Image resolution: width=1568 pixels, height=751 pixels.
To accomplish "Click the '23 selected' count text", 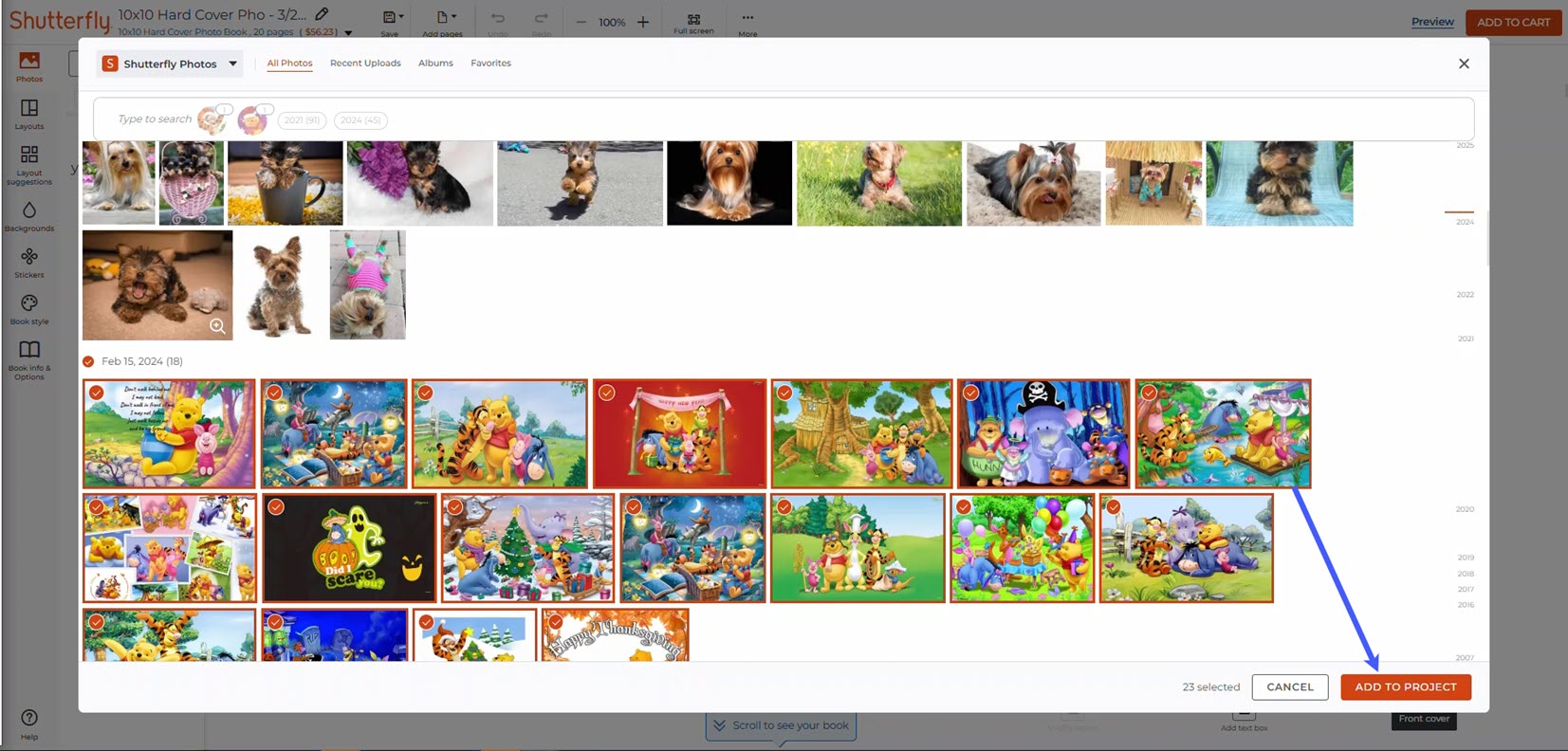I will (x=1210, y=687).
